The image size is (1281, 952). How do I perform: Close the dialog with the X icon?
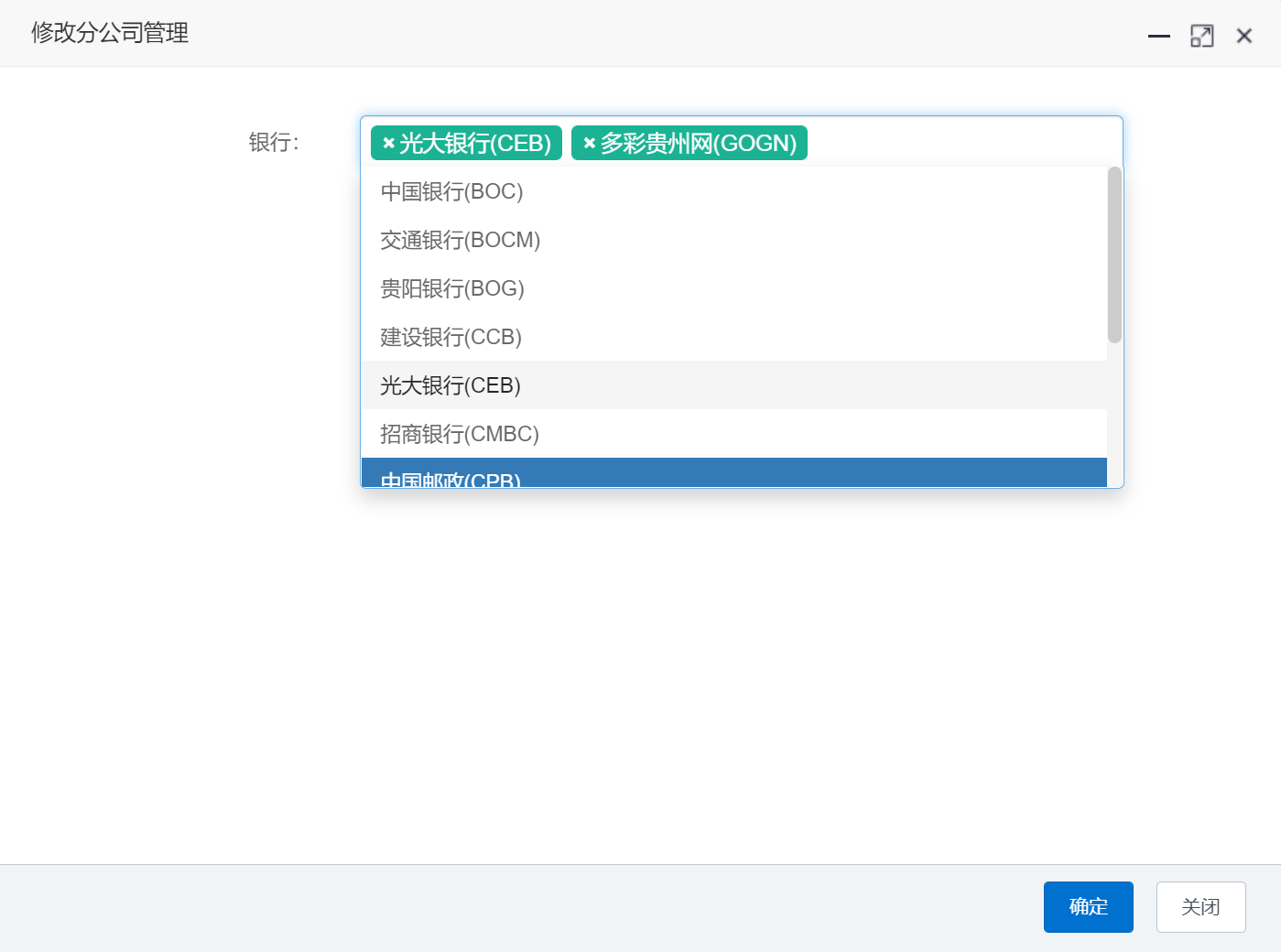(1243, 36)
